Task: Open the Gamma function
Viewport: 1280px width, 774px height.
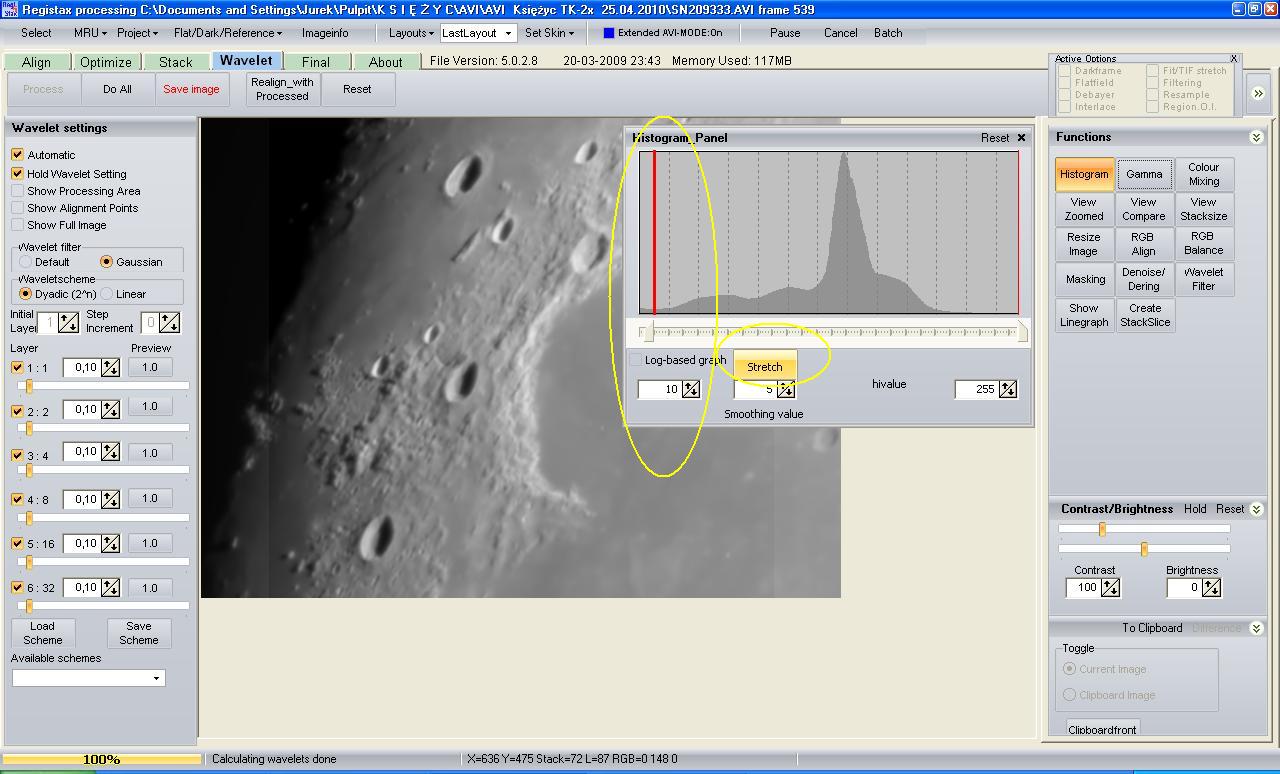Action: 1144,174
